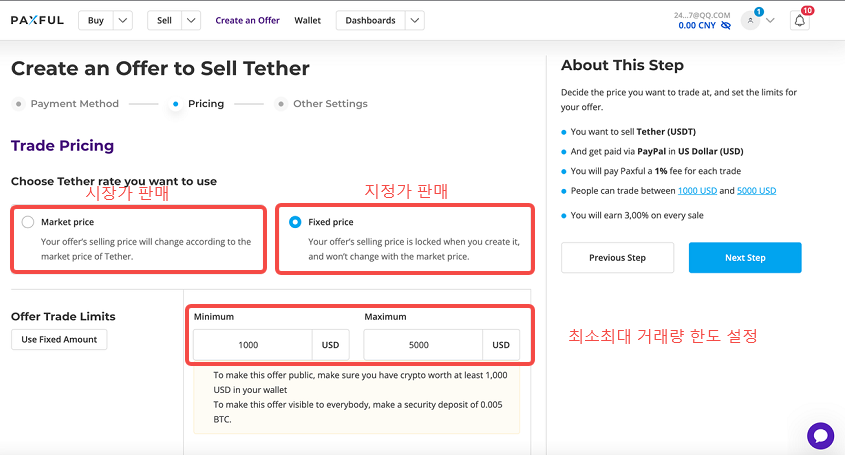Focus the Maximum amount input field

pyautogui.click(x=423, y=345)
